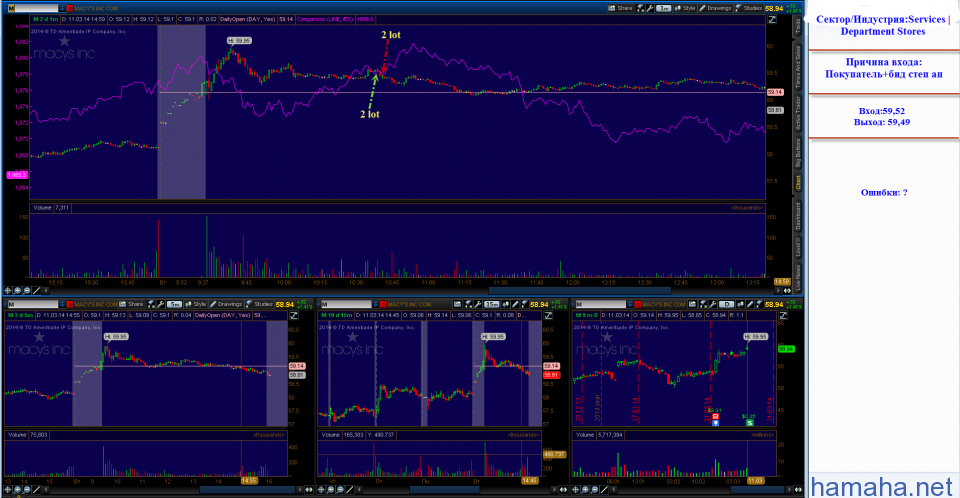
Task: Click the expand arrows icon below the 15m chart
Action: [x=563, y=489]
